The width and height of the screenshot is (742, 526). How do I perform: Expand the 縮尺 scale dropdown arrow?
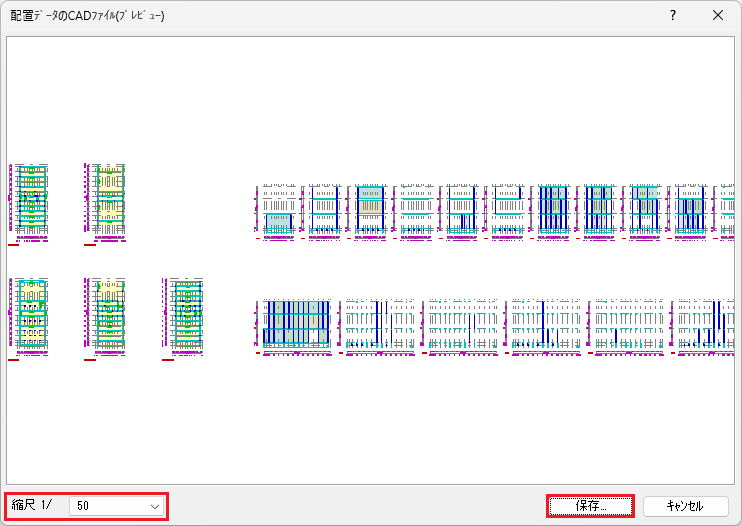coord(155,507)
